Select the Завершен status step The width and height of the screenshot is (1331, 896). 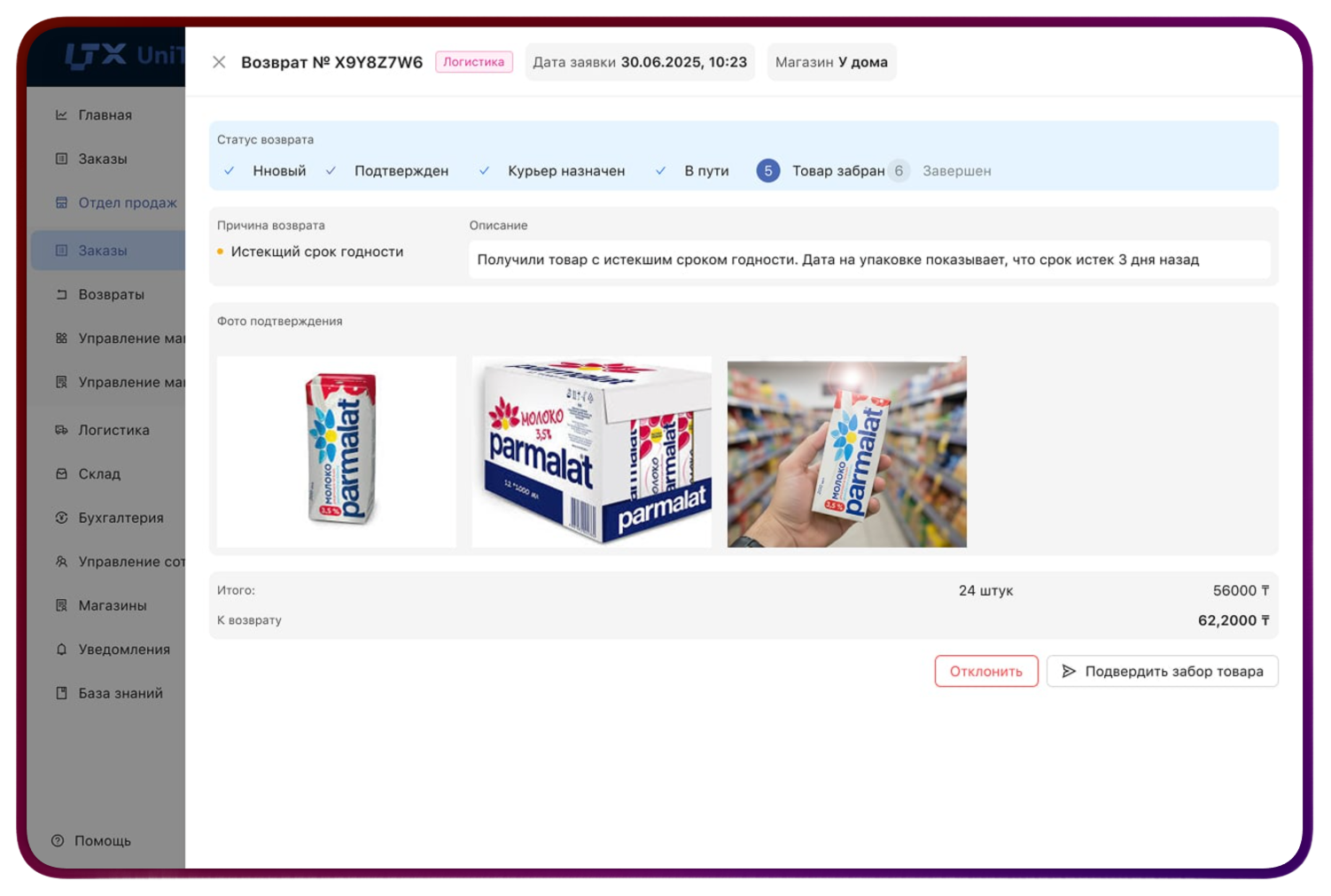(x=956, y=171)
